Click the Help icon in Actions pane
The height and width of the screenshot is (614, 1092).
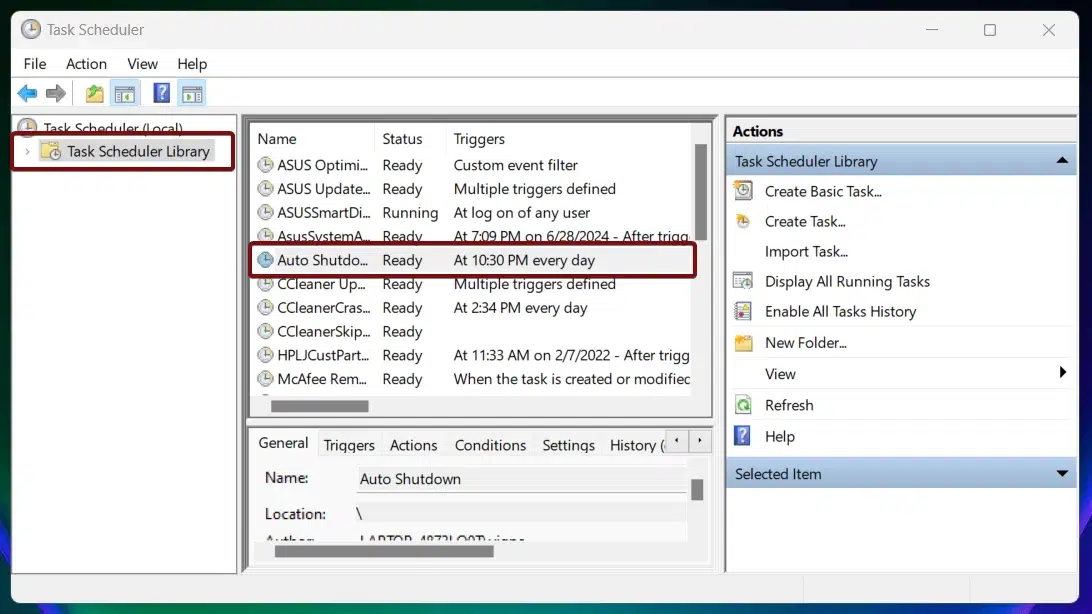coord(743,436)
